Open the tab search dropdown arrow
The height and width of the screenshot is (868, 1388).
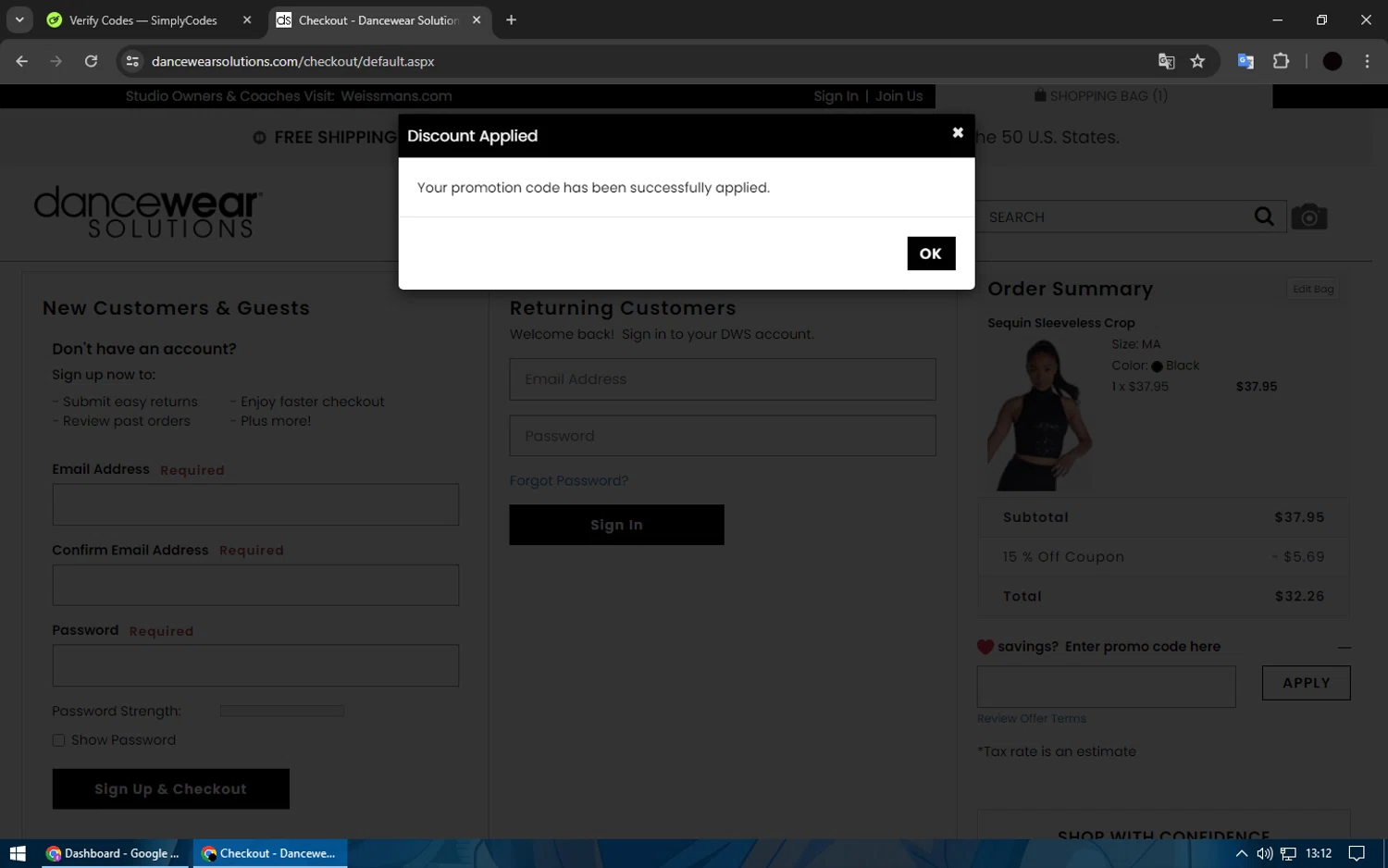point(19,19)
